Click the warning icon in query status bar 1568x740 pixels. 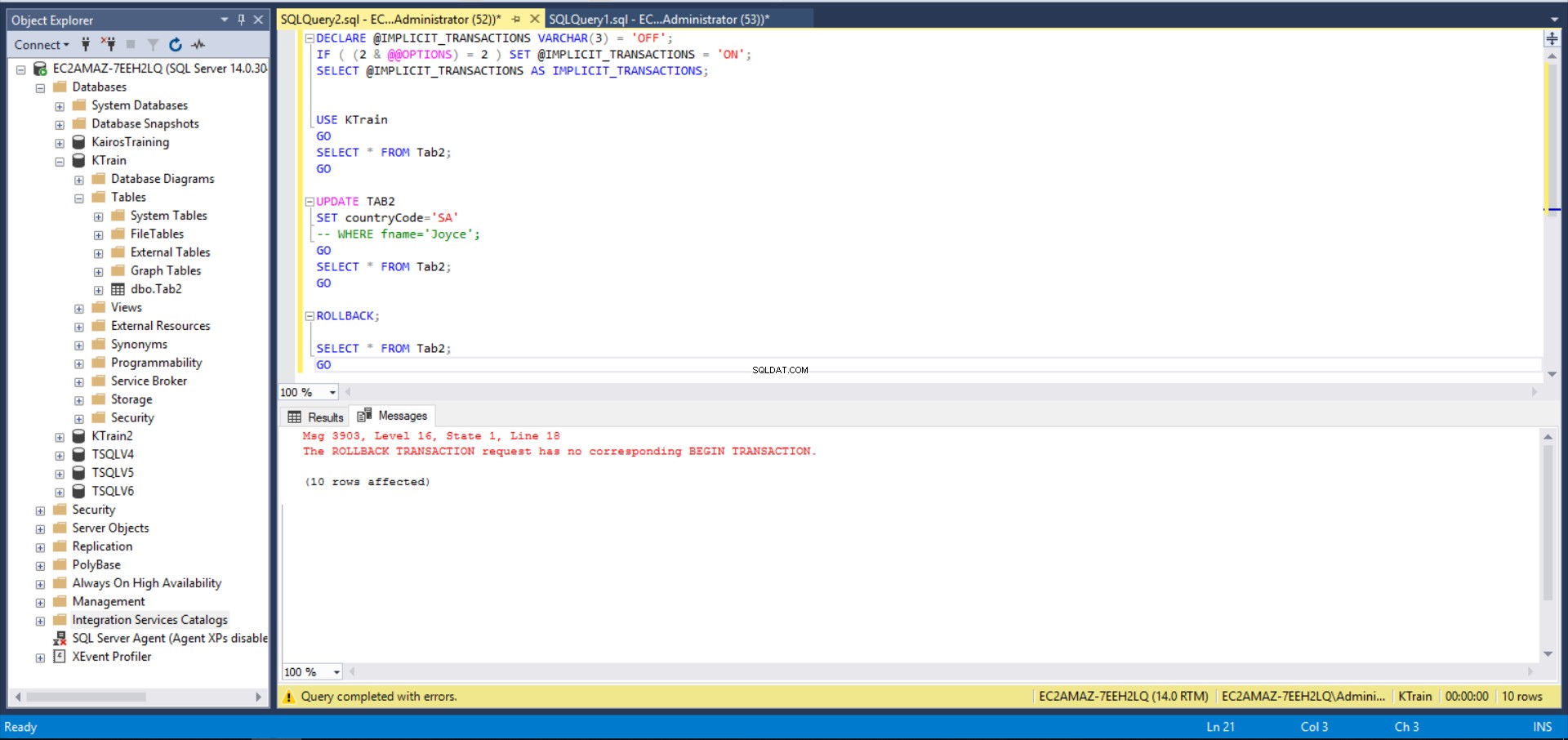point(288,697)
